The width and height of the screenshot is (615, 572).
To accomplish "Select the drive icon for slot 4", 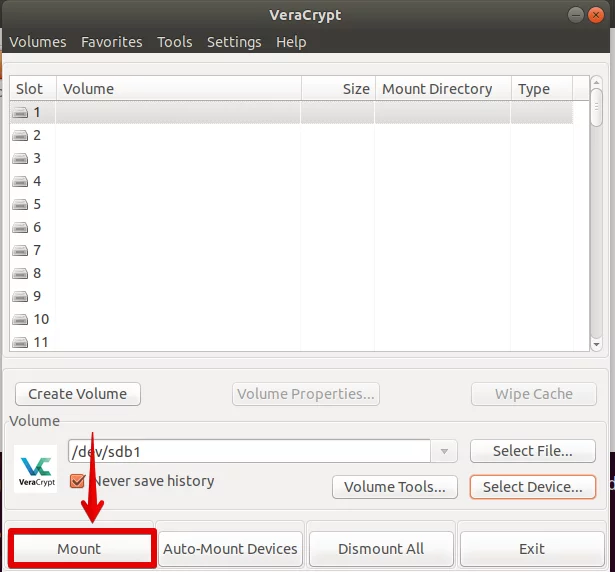I will point(20,181).
